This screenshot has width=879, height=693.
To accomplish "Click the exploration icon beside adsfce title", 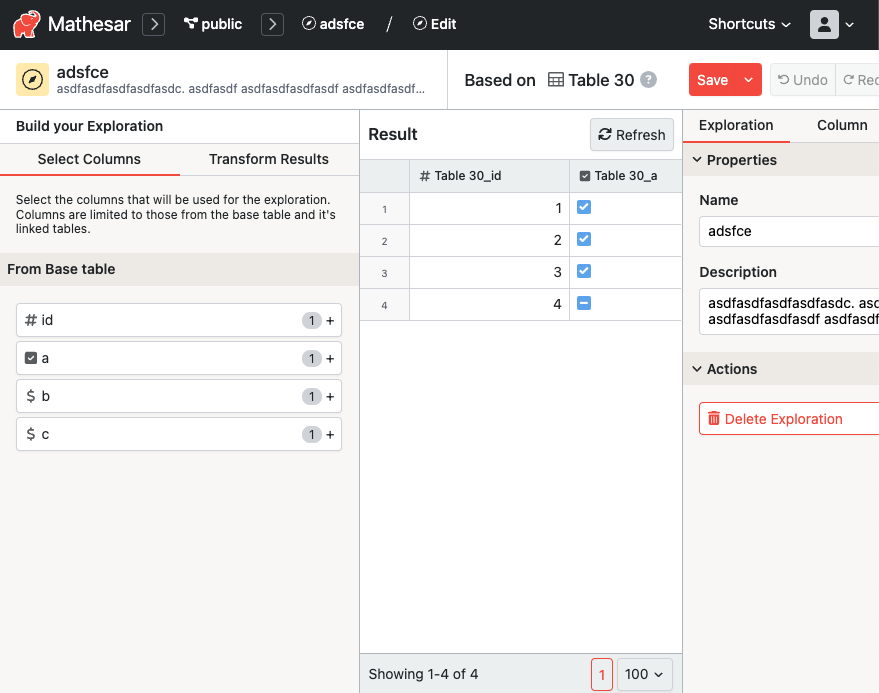I will (x=31, y=79).
